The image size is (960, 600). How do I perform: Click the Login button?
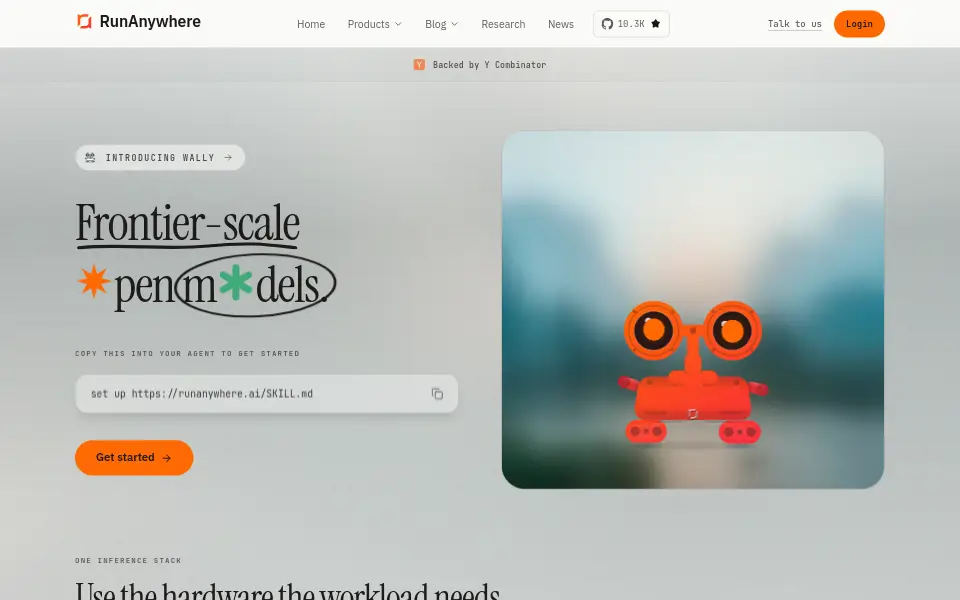(859, 24)
